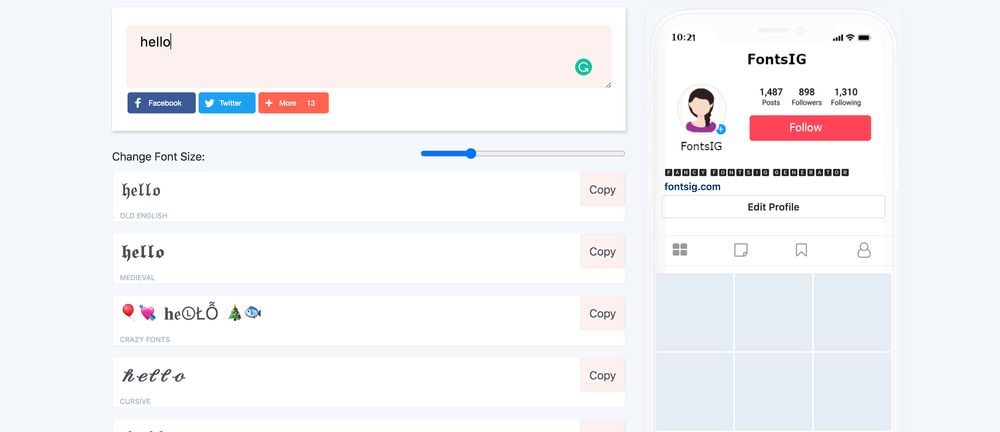
Task: Click the Follow button on phone preview
Action: [x=810, y=128]
